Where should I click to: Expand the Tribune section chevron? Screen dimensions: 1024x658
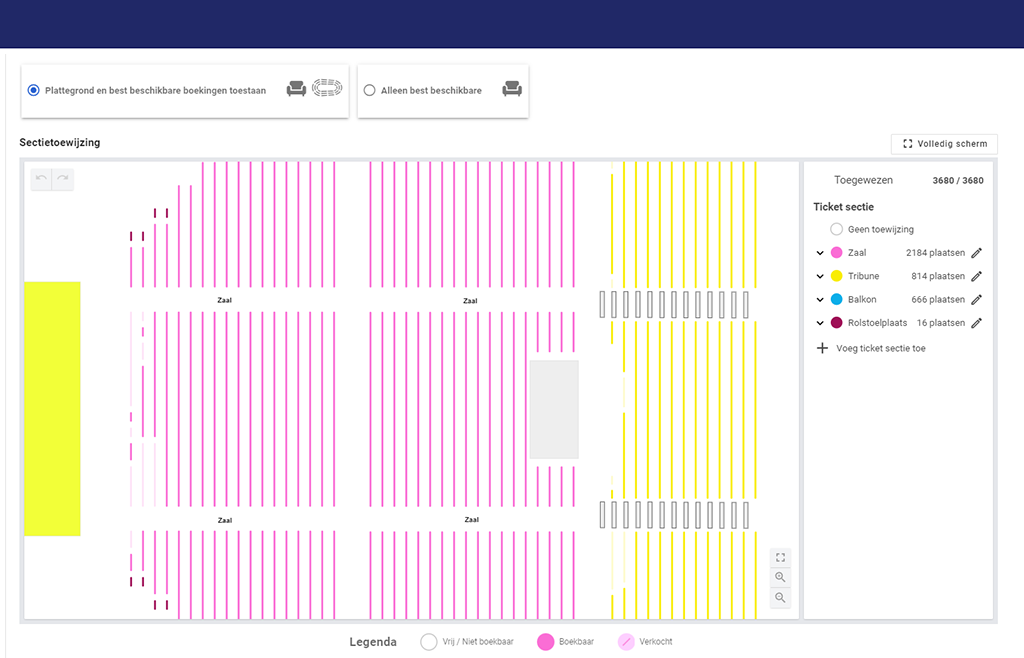[820, 276]
